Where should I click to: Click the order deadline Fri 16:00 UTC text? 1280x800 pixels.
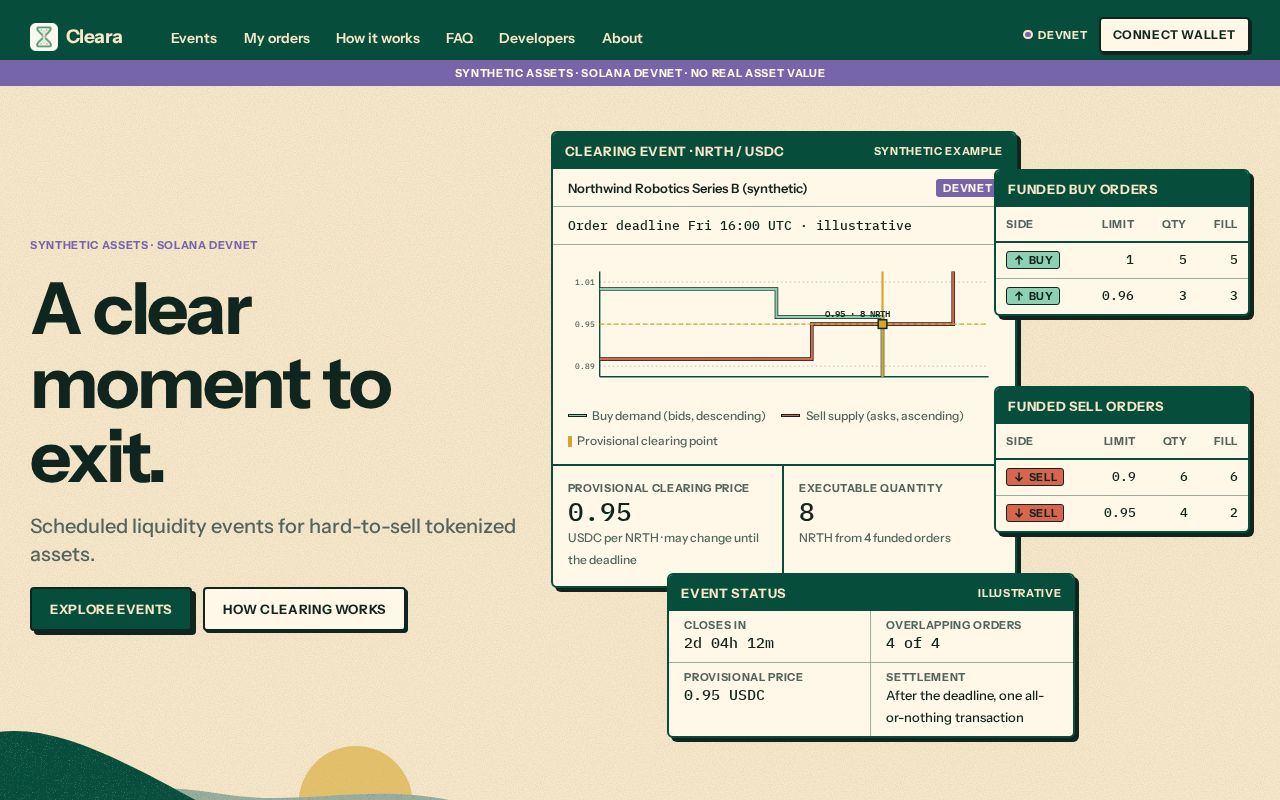coord(739,226)
